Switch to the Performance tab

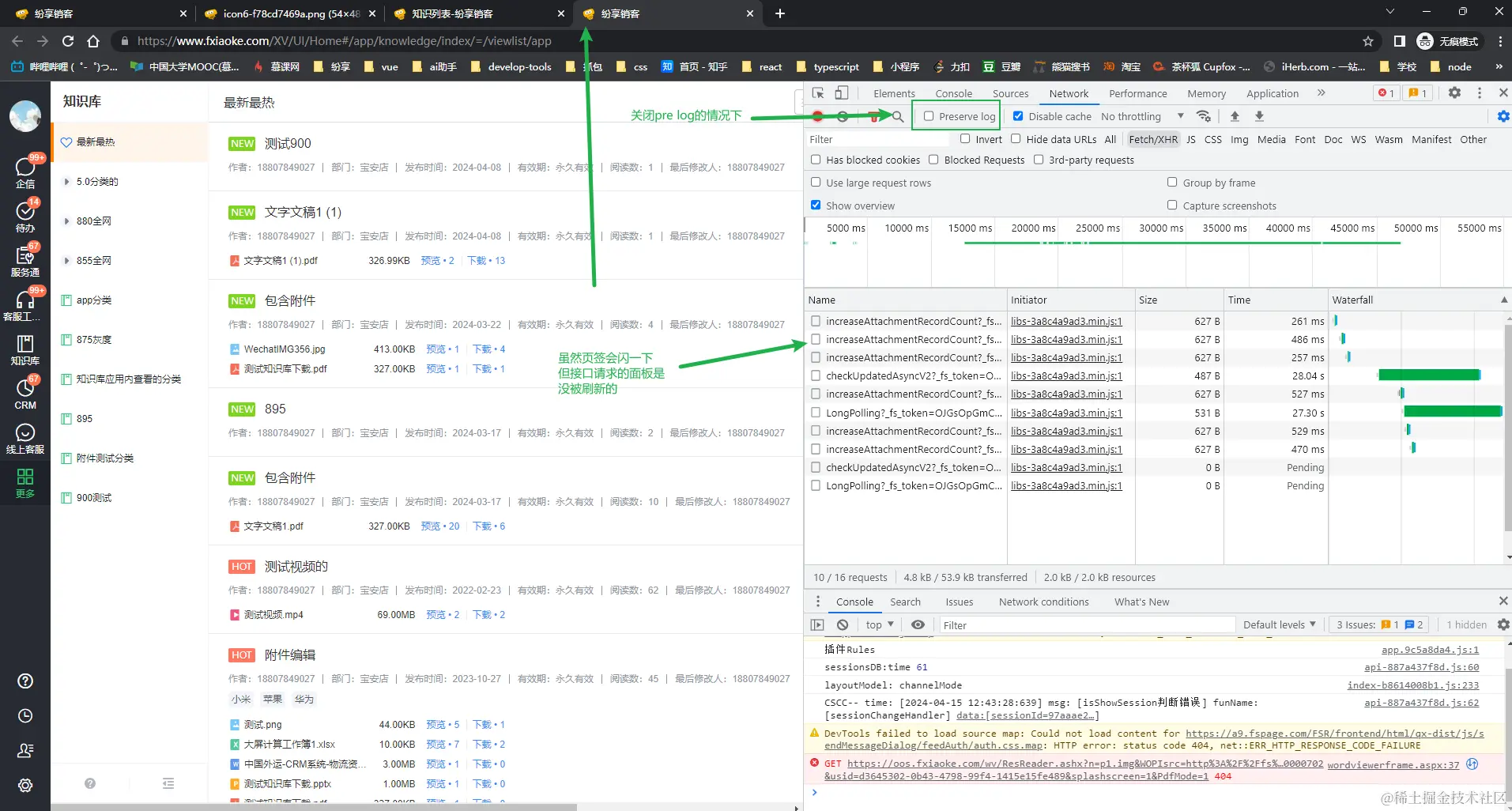pos(1137,93)
